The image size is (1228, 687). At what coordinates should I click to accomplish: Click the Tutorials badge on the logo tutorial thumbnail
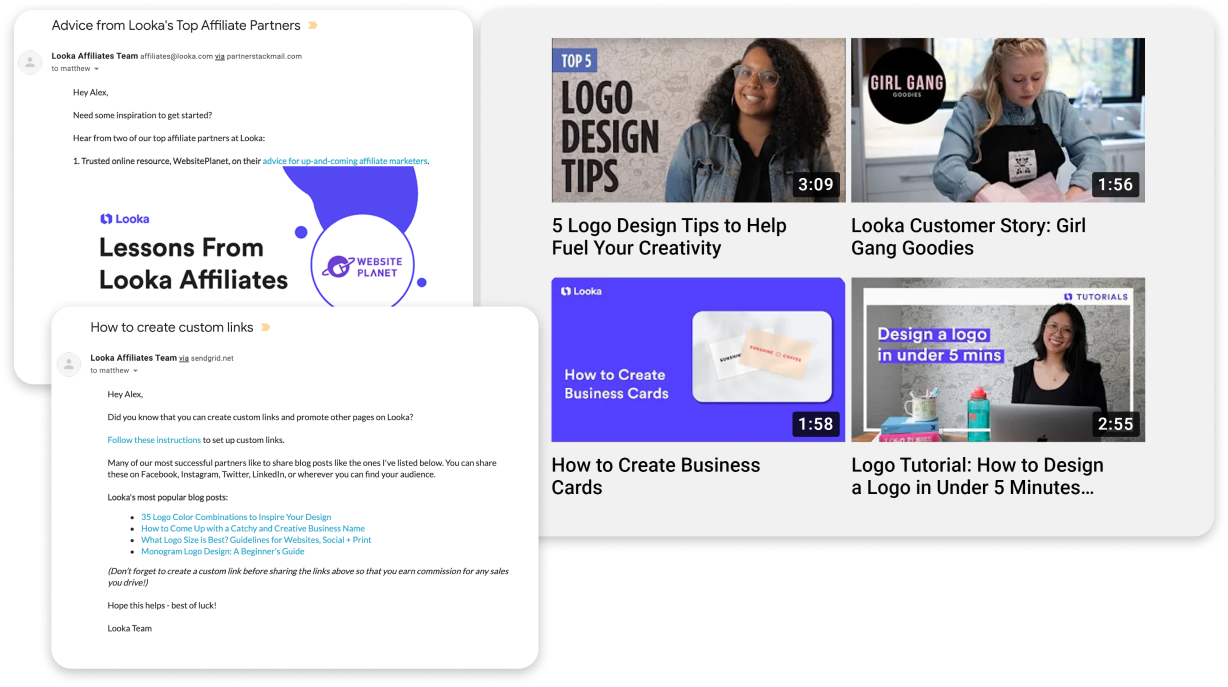(1096, 297)
